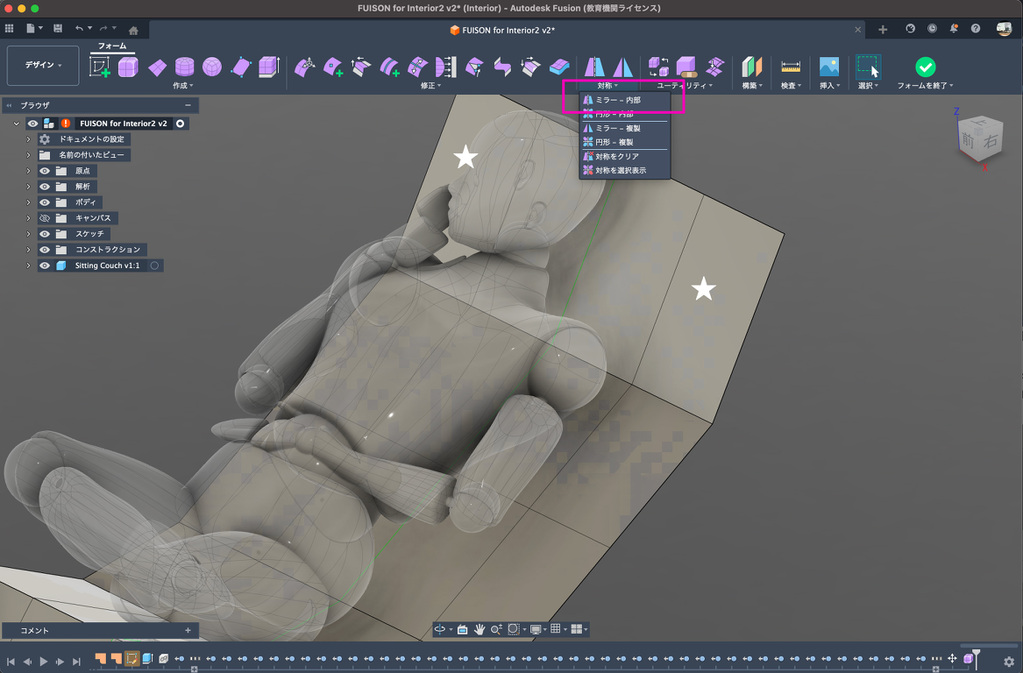Click the green Finish Form checkmark
1023x673 pixels.
point(925,67)
